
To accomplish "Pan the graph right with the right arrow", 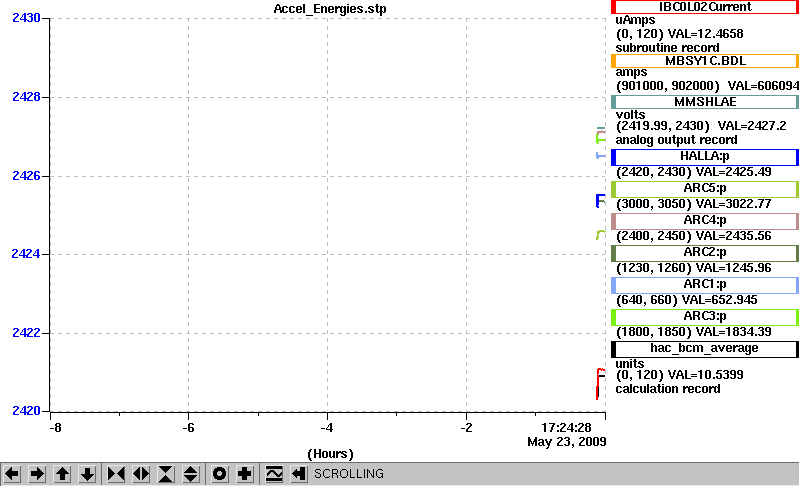I will (x=37, y=474).
